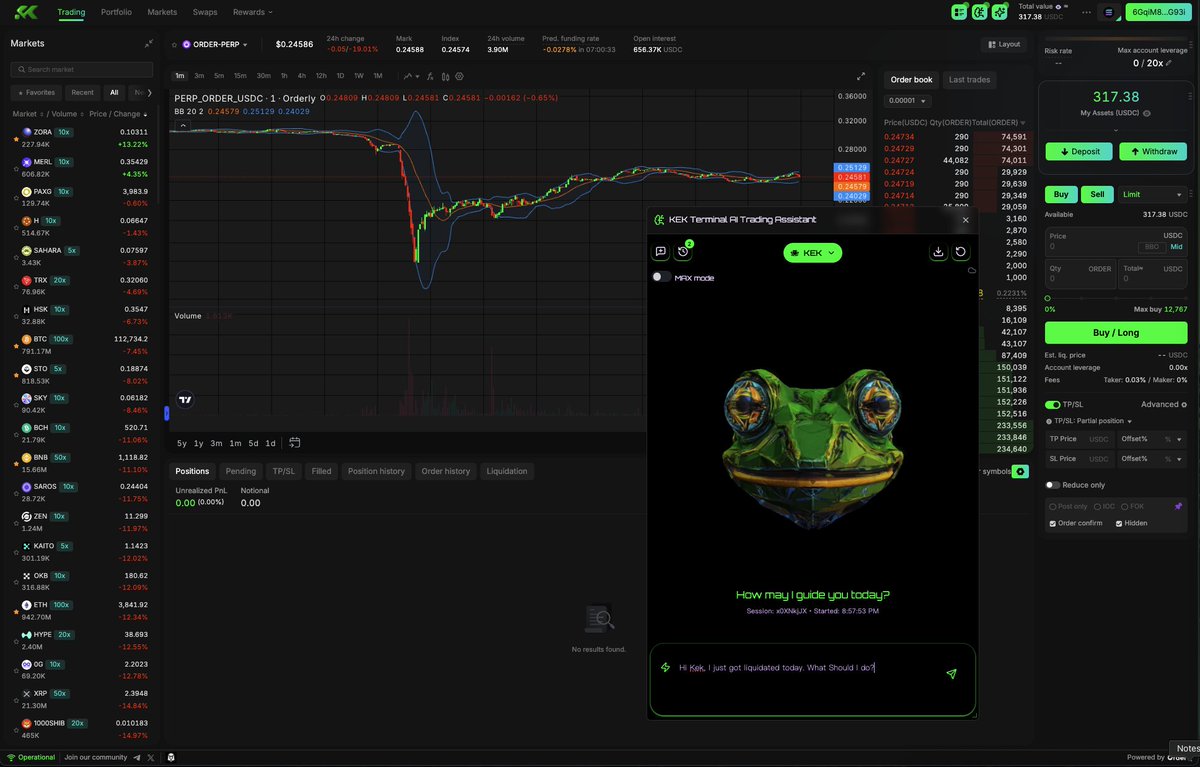Hide total value with the eye icon
The width and height of the screenshot is (1200, 767).
tap(1060, 6)
